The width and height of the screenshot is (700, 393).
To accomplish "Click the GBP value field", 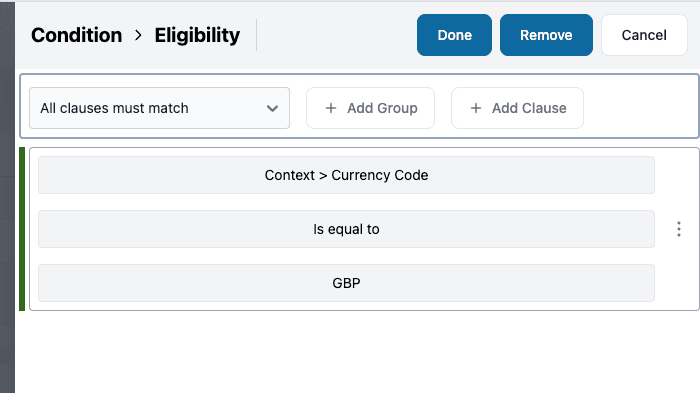I will coord(346,283).
